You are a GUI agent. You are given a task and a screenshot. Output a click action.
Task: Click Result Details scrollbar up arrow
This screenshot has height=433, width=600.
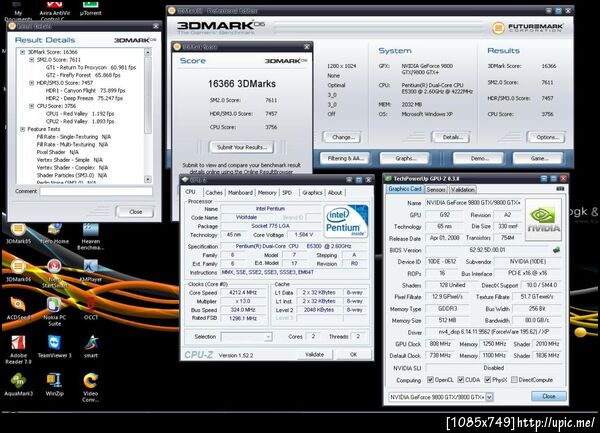pyautogui.click(x=148, y=52)
